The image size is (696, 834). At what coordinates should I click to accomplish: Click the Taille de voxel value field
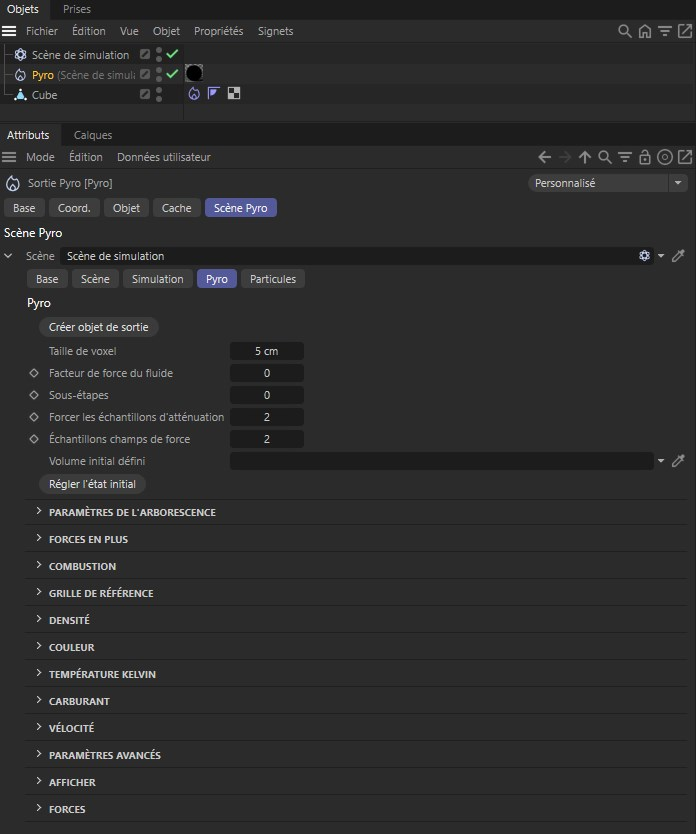pos(266,351)
